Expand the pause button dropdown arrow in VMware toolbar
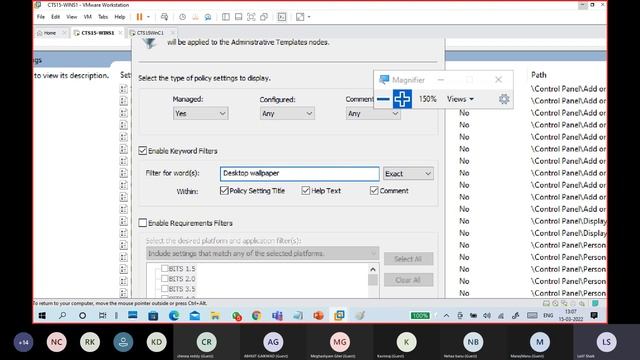The image size is (640, 360). tap(148, 17)
